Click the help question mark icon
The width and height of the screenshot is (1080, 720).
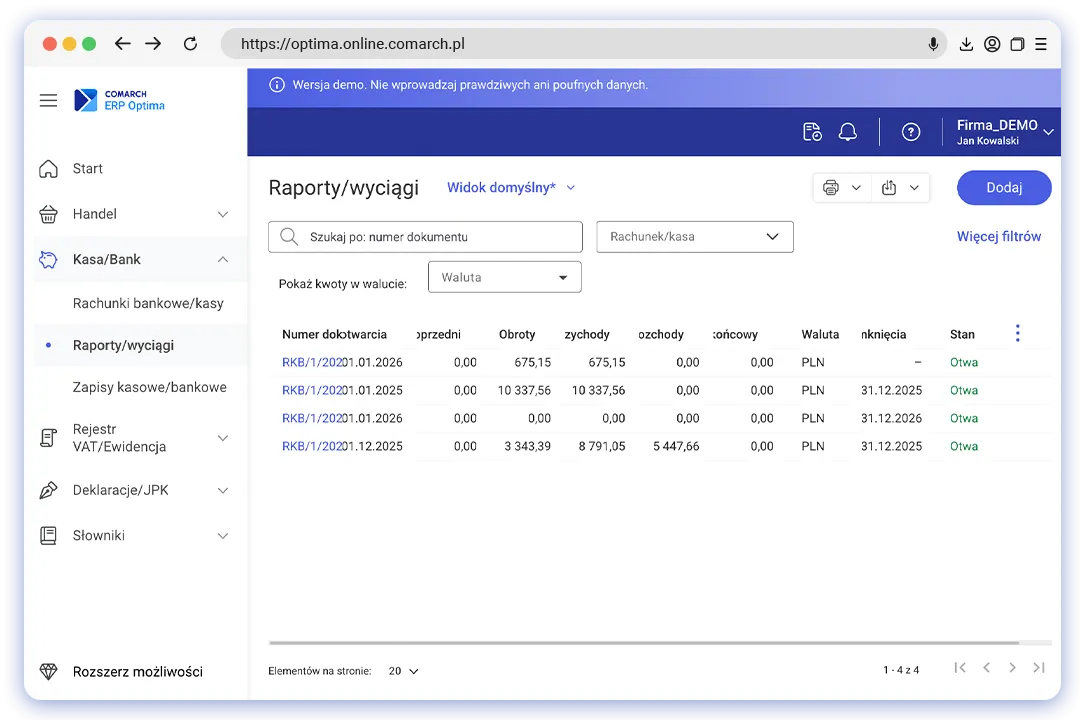click(x=910, y=132)
